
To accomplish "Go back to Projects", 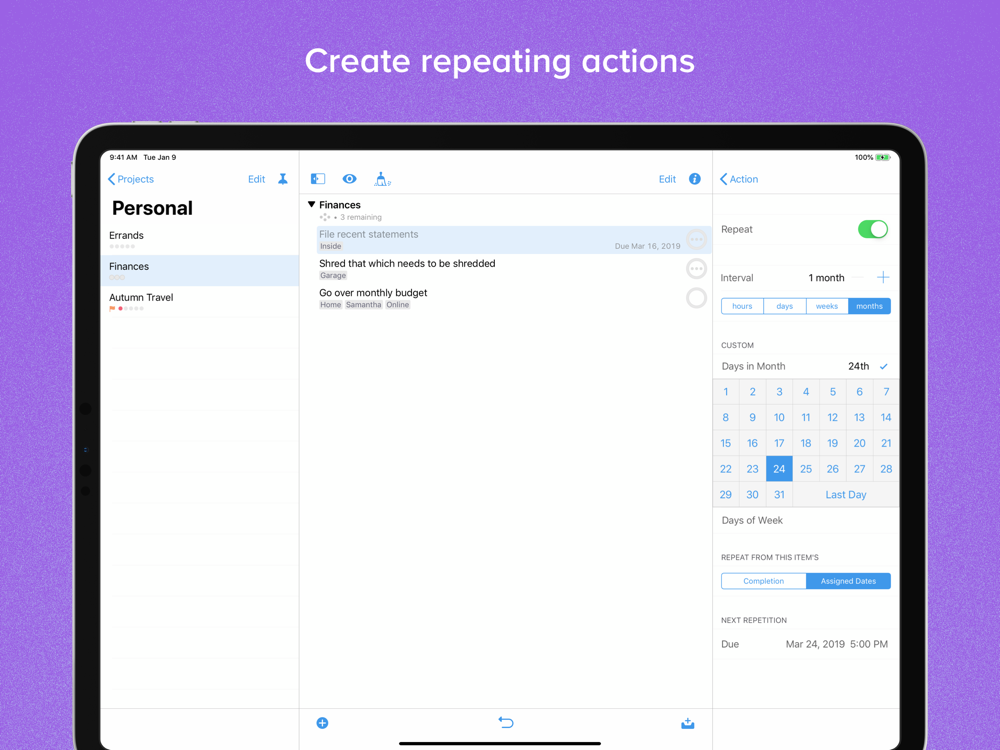I will pos(131,179).
